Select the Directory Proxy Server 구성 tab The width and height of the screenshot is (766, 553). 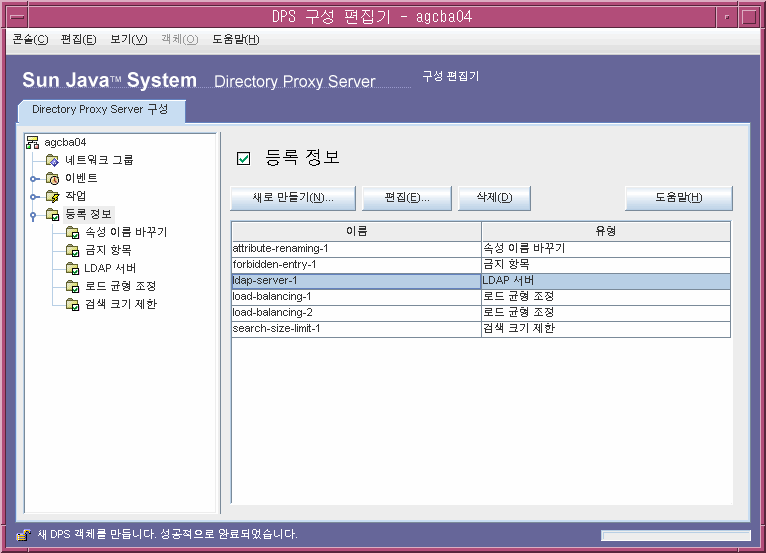[x=102, y=110]
